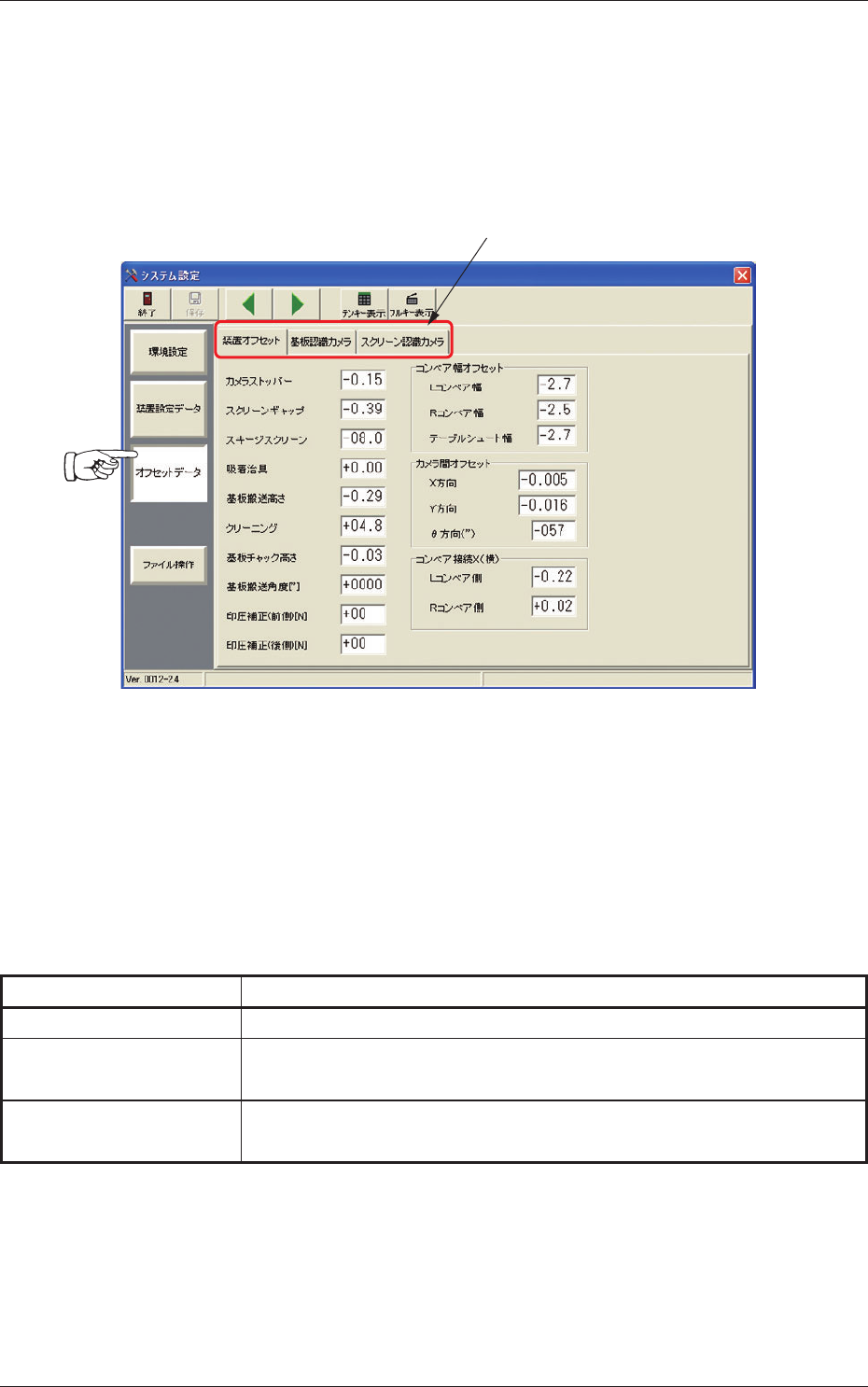Go forward with the green right arrow

pyautogui.click(x=297, y=304)
